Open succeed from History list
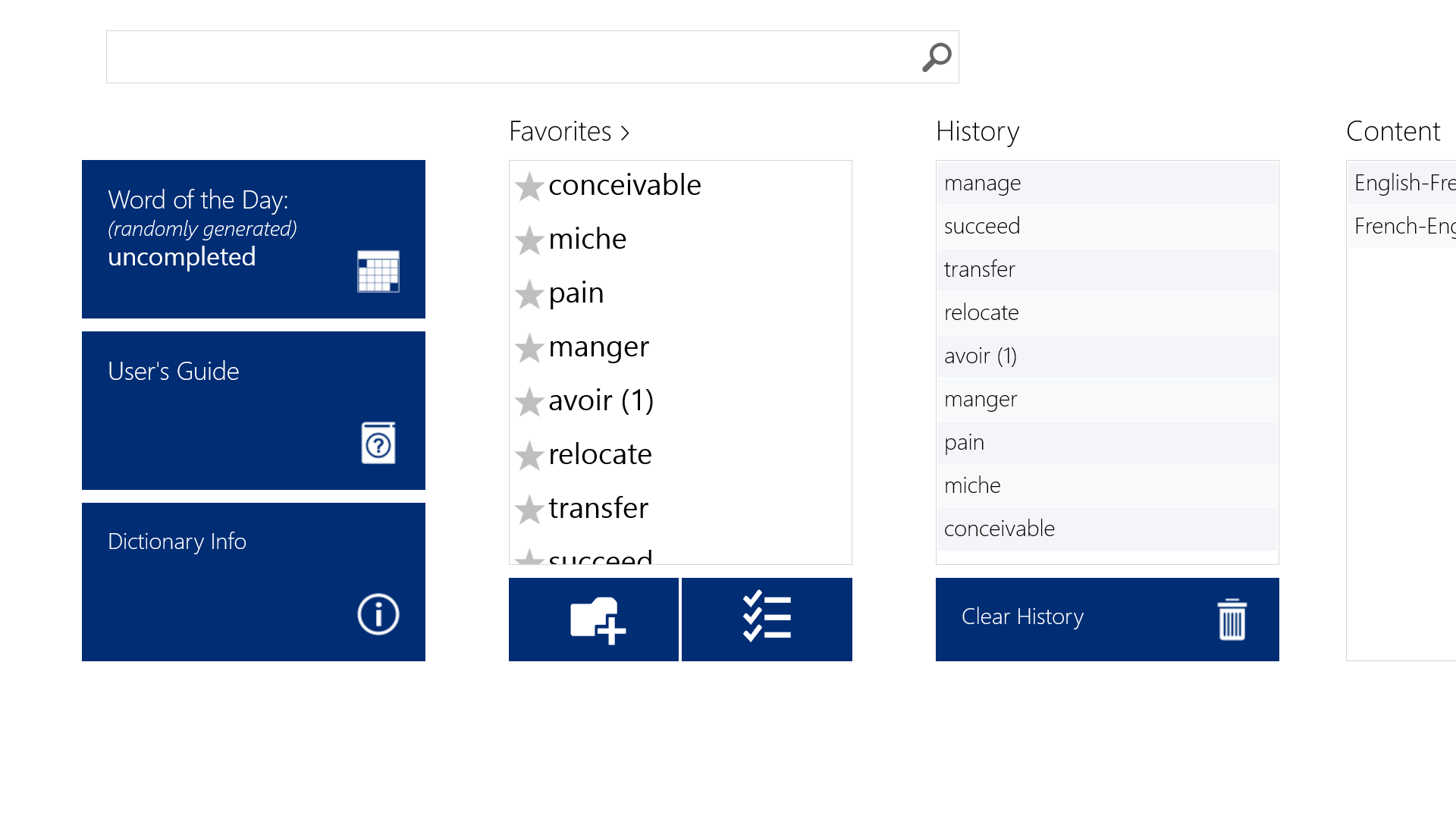This screenshot has height=819, width=1456. pyautogui.click(x=982, y=226)
